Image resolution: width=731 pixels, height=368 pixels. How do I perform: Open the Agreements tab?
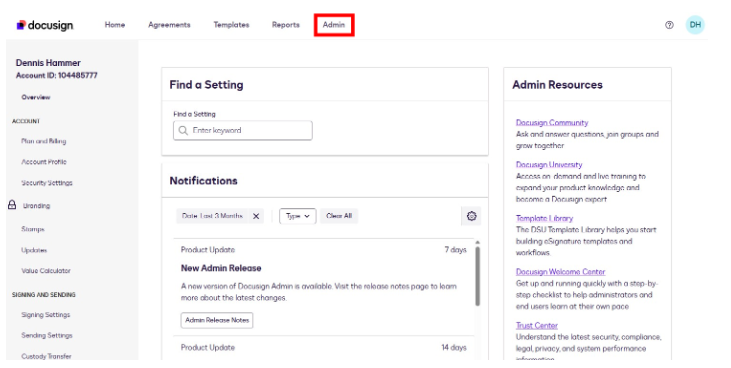[169, 25]
